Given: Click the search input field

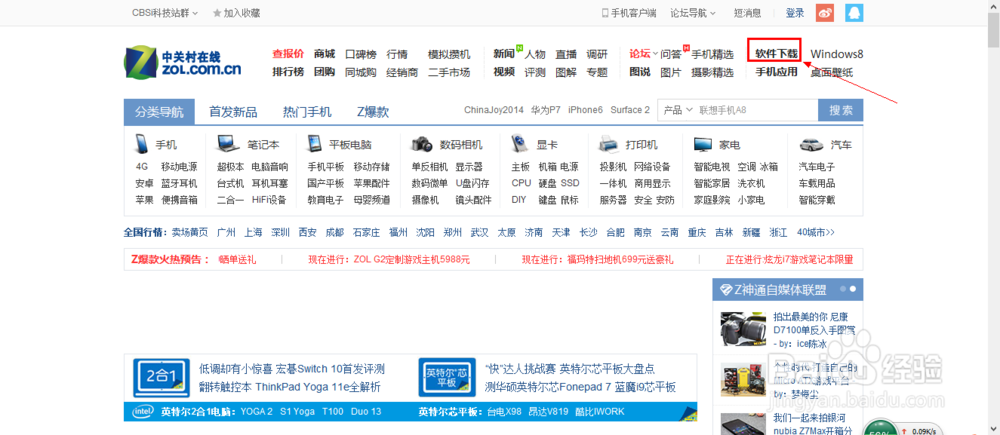Looking at the screenshot, I should [x=756, y=110].
